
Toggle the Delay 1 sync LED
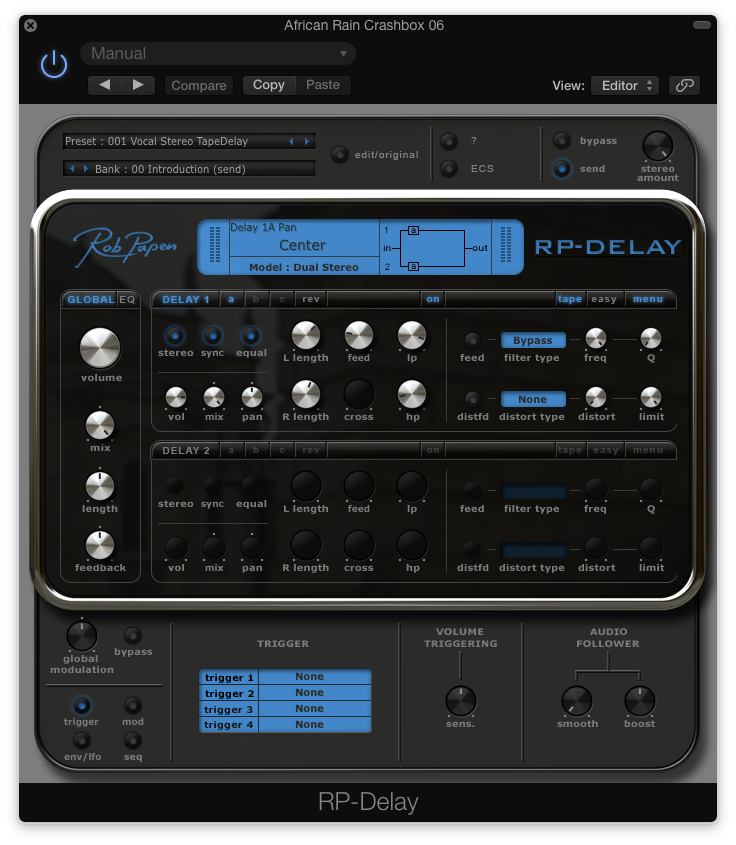(x=212, y=336)
